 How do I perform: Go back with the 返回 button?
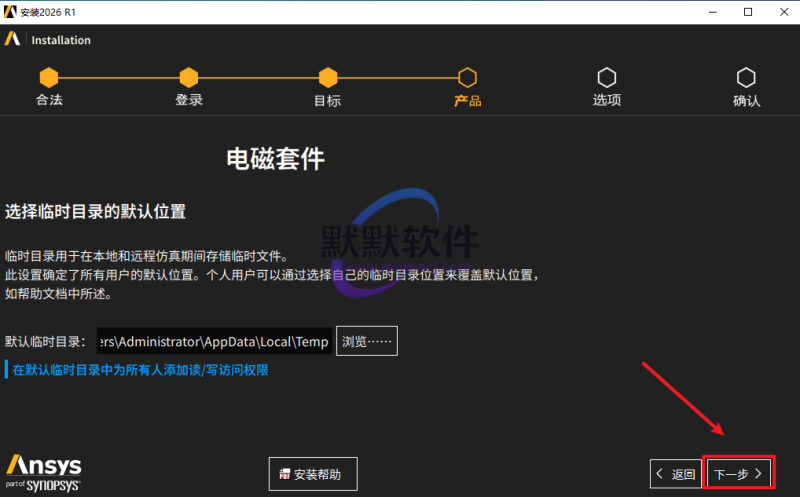point(675,474)
